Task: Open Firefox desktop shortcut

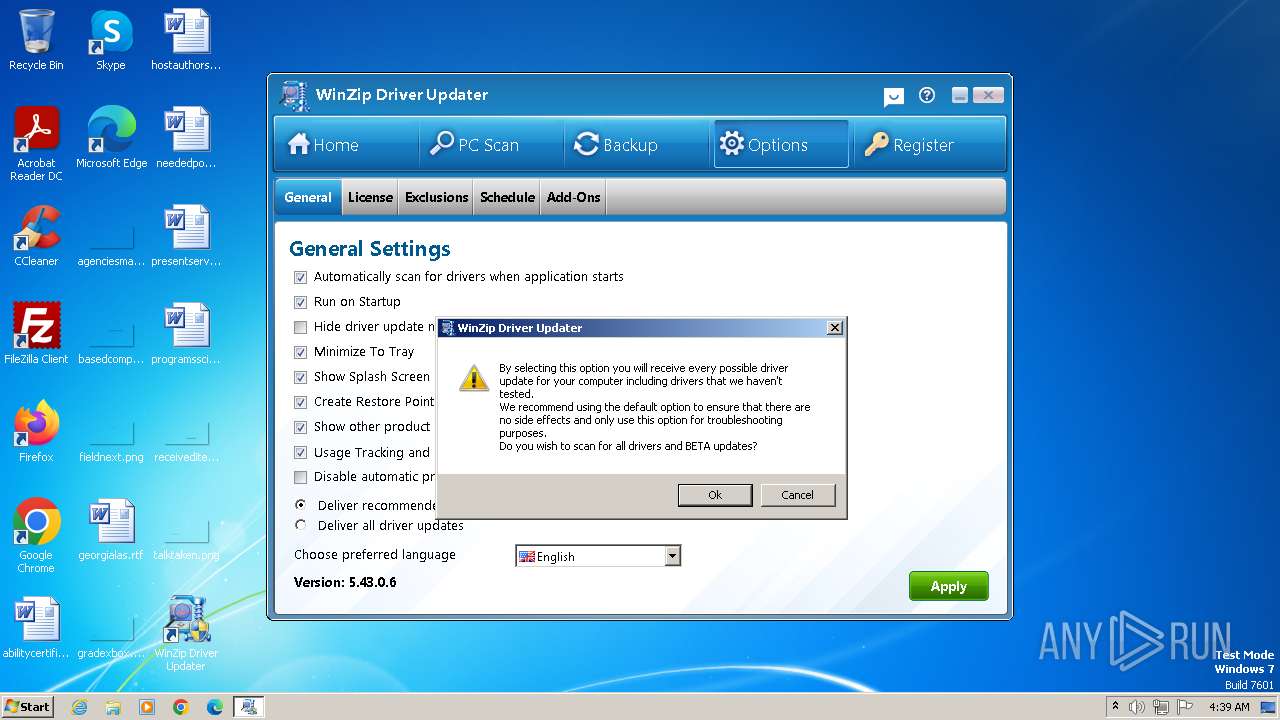Action: [36, 431]
